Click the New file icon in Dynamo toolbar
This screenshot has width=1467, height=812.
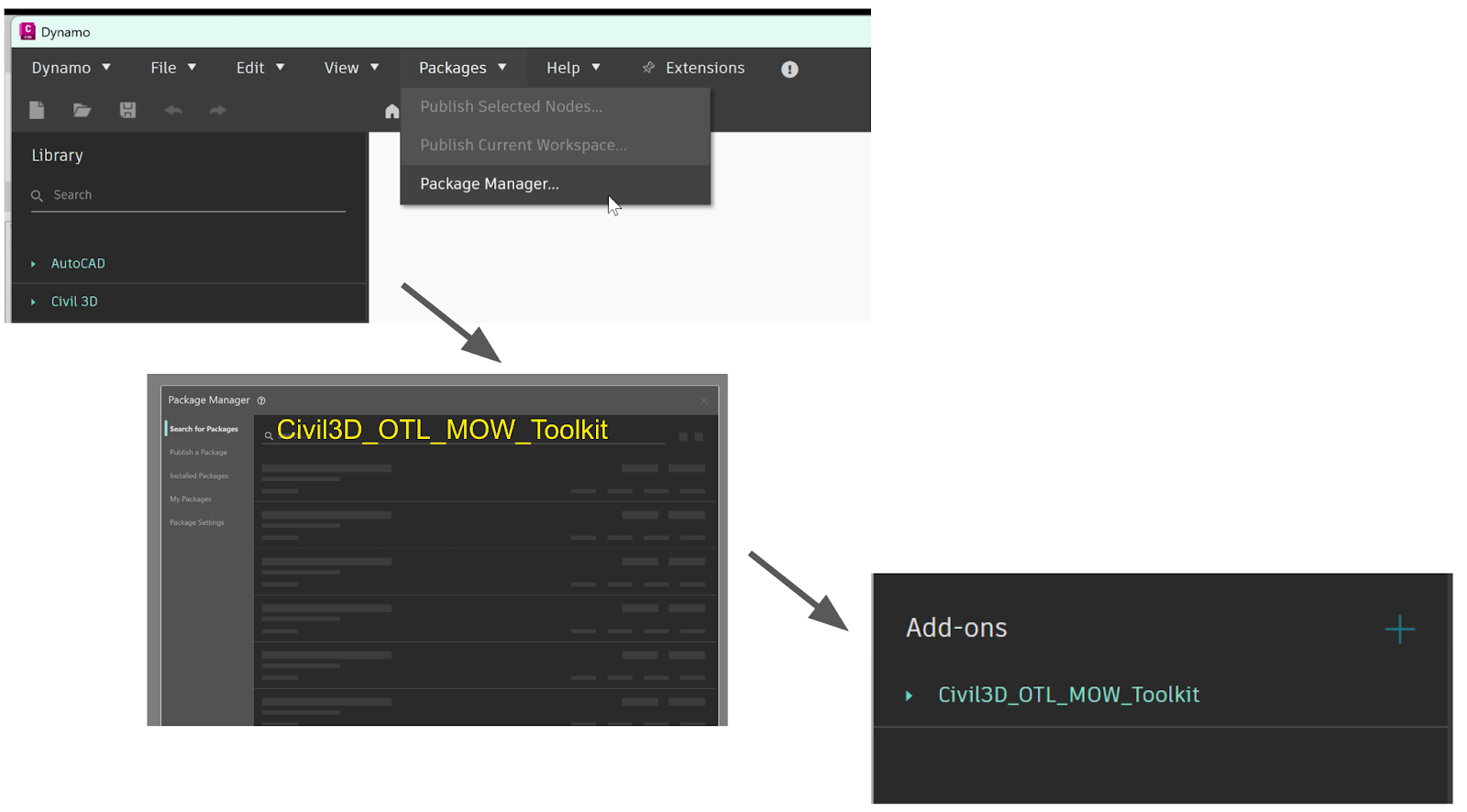[x=37, y=110]
